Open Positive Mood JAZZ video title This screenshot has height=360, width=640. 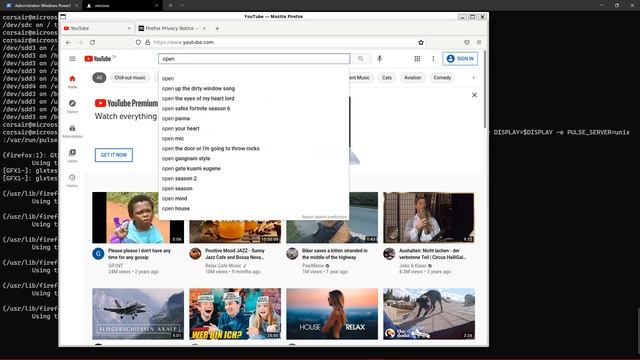[235, 254]
